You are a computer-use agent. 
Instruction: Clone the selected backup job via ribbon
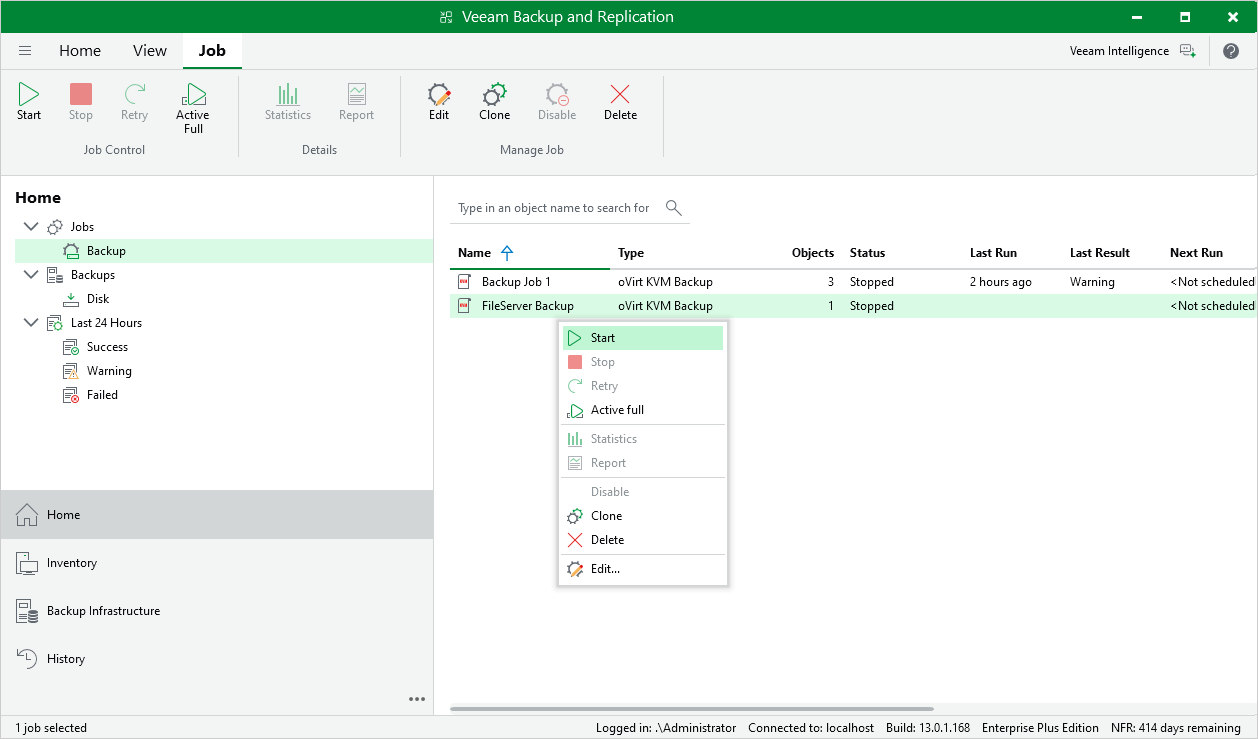click(494, 100)
